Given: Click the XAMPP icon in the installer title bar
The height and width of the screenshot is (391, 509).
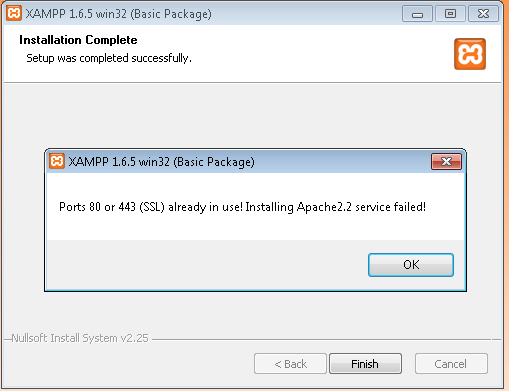Looking at the screenshot, I should [14, 13].
